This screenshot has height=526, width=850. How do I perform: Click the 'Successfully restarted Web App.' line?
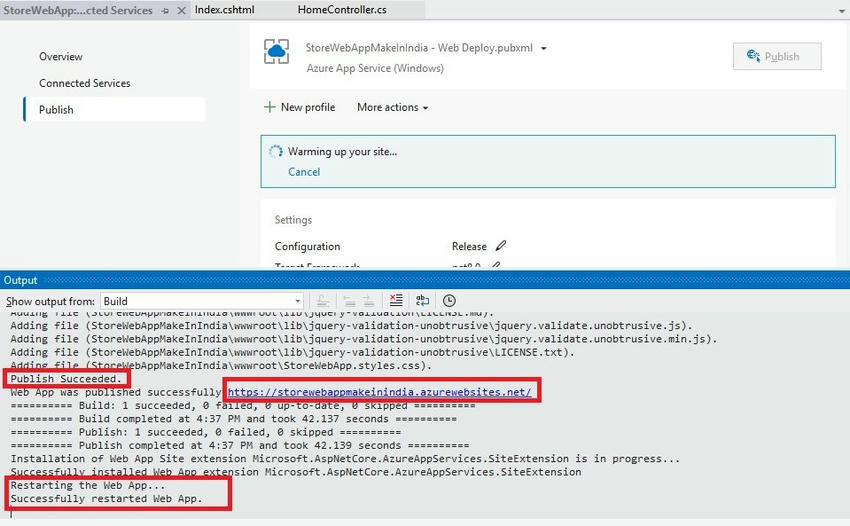(106, 498)
